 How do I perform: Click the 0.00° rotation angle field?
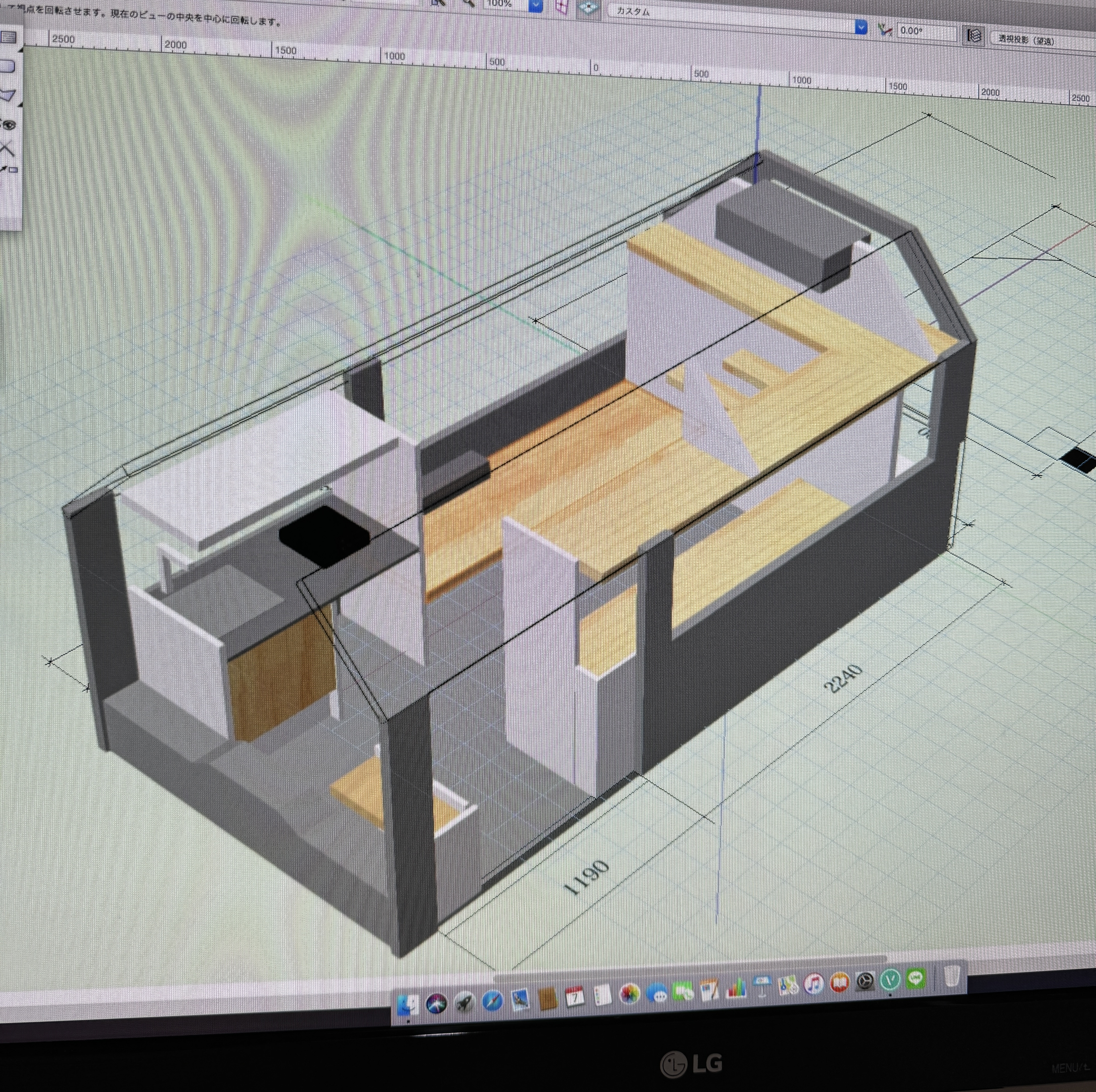pos(926,32)
